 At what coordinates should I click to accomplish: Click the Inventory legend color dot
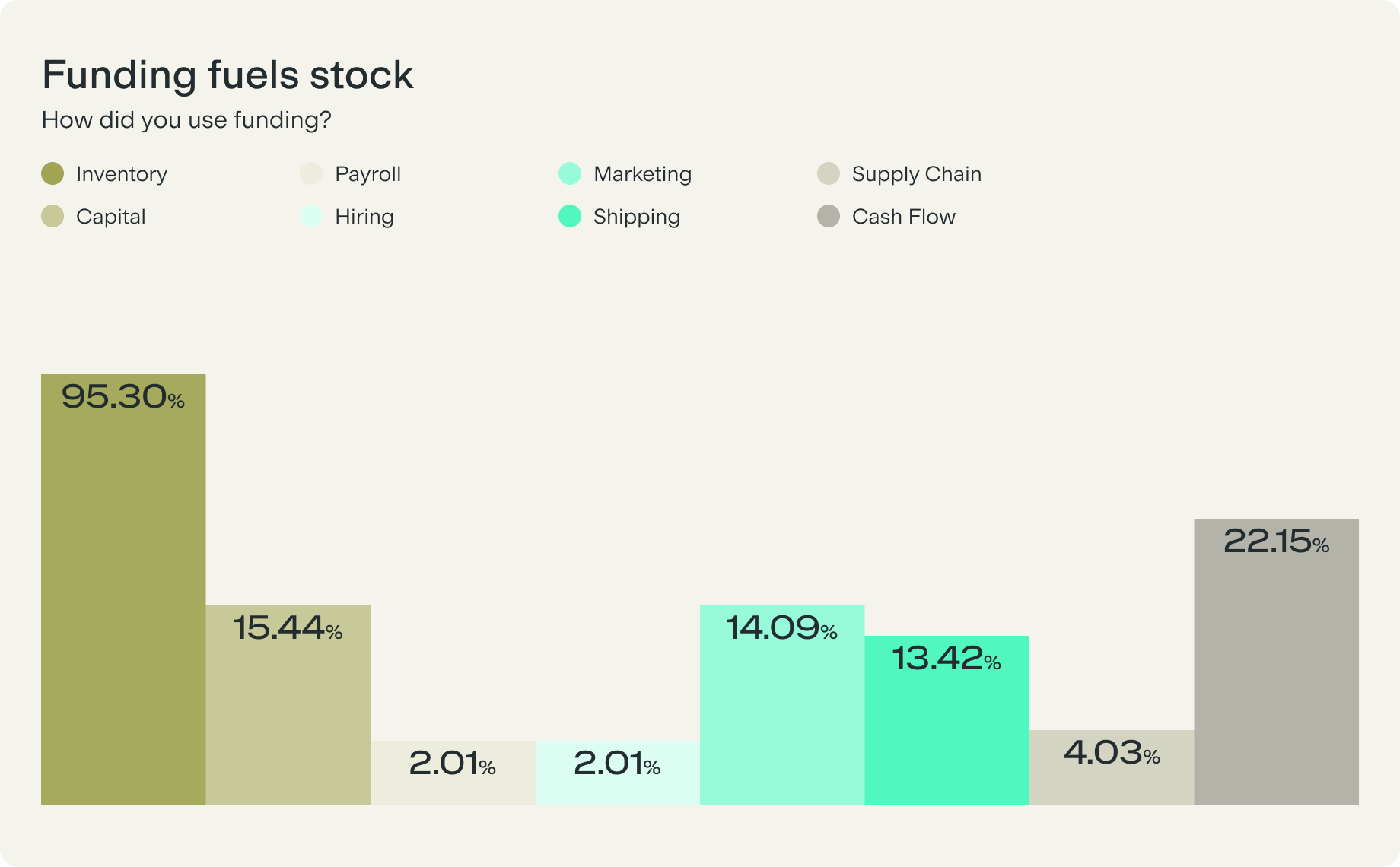click(52, 174)
